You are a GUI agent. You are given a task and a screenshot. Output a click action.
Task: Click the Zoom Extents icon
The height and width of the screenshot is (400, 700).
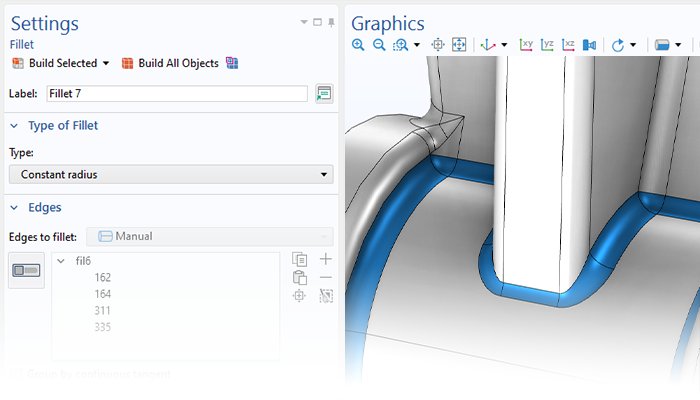[459, 45]
